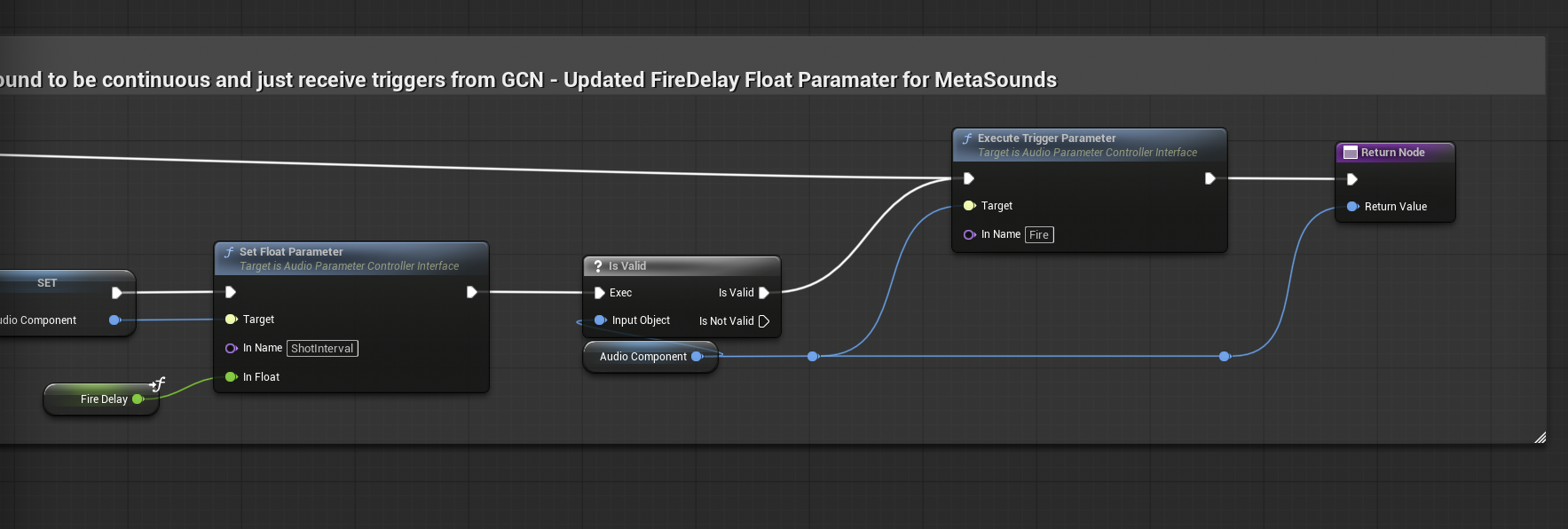
Task: Click the Is Valid exec output pin
Action: (x=764, y=293)
